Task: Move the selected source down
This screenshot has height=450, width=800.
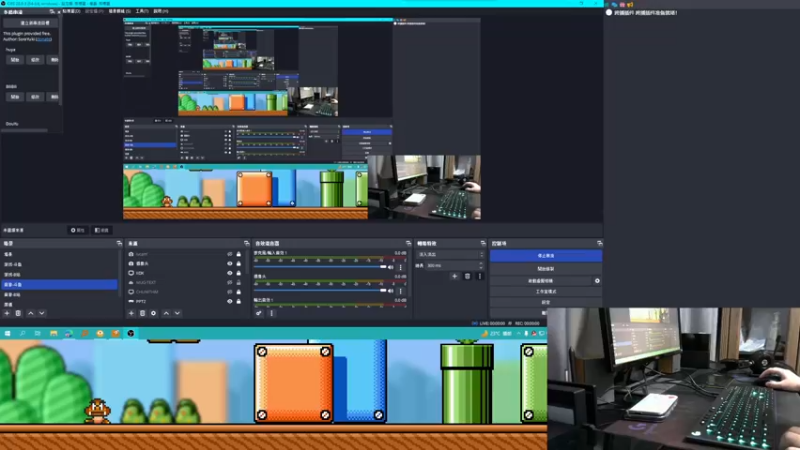Action: coord(177,313)
